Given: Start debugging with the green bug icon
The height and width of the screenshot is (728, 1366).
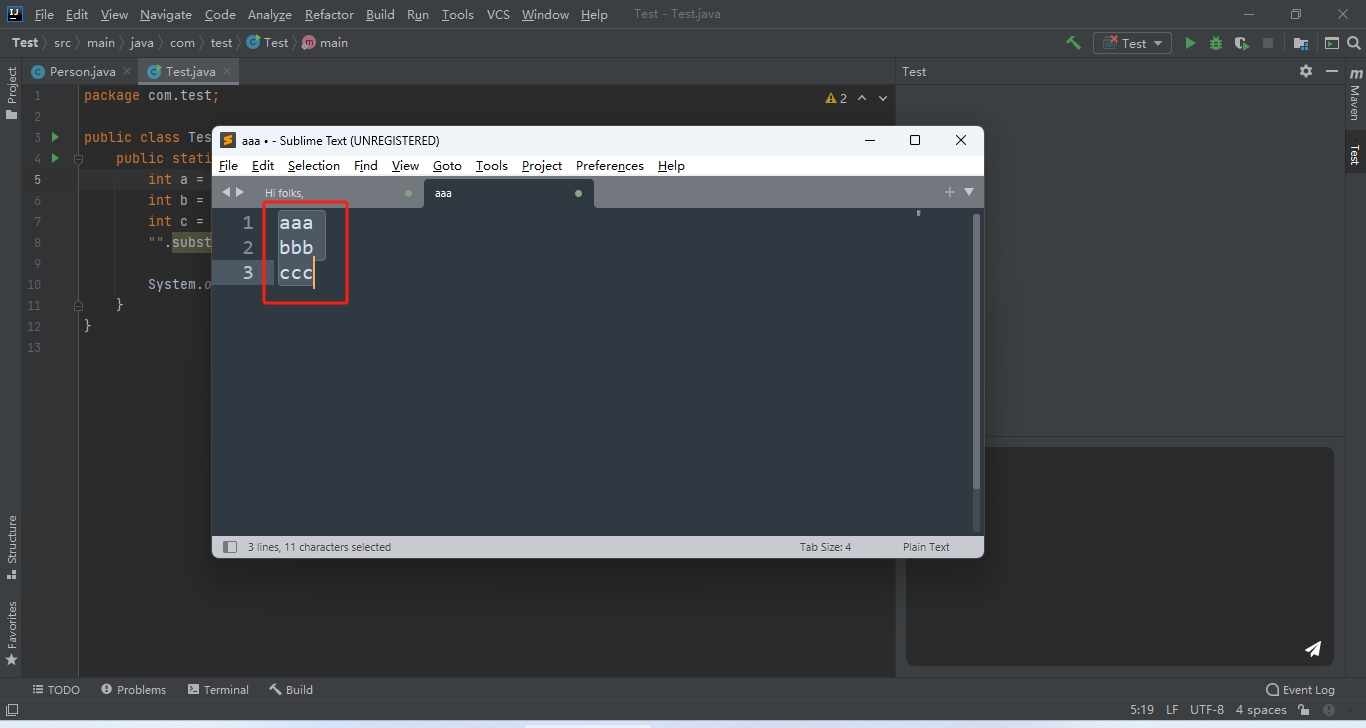Looking at the screenshot, I should (1216, 43).
